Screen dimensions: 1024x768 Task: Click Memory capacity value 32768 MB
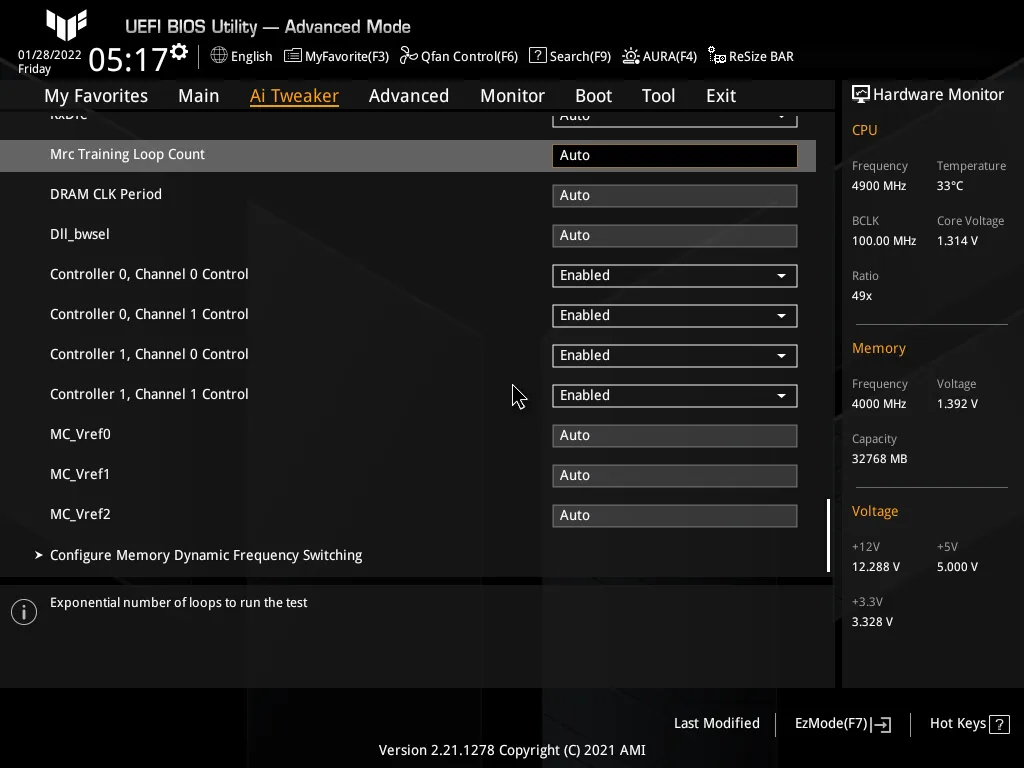click(880, 459)
